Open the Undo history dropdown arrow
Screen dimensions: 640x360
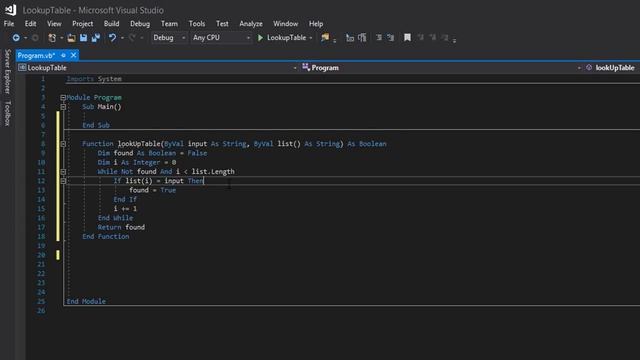(122, 38)
